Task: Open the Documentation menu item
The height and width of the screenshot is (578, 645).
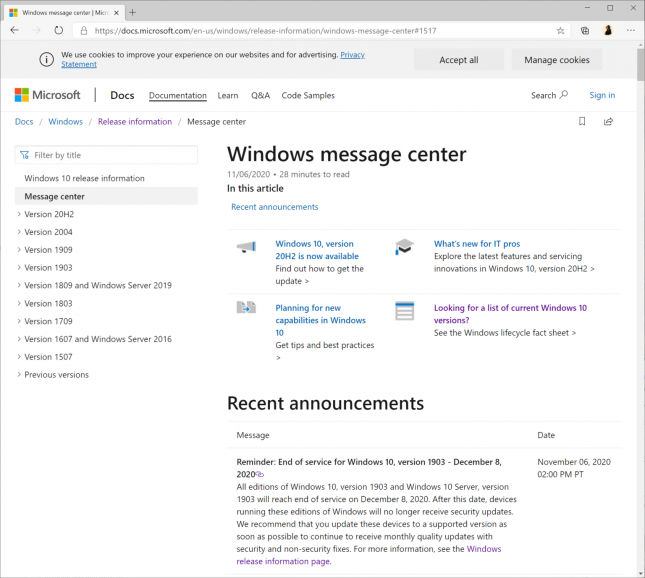Action: 178,95
